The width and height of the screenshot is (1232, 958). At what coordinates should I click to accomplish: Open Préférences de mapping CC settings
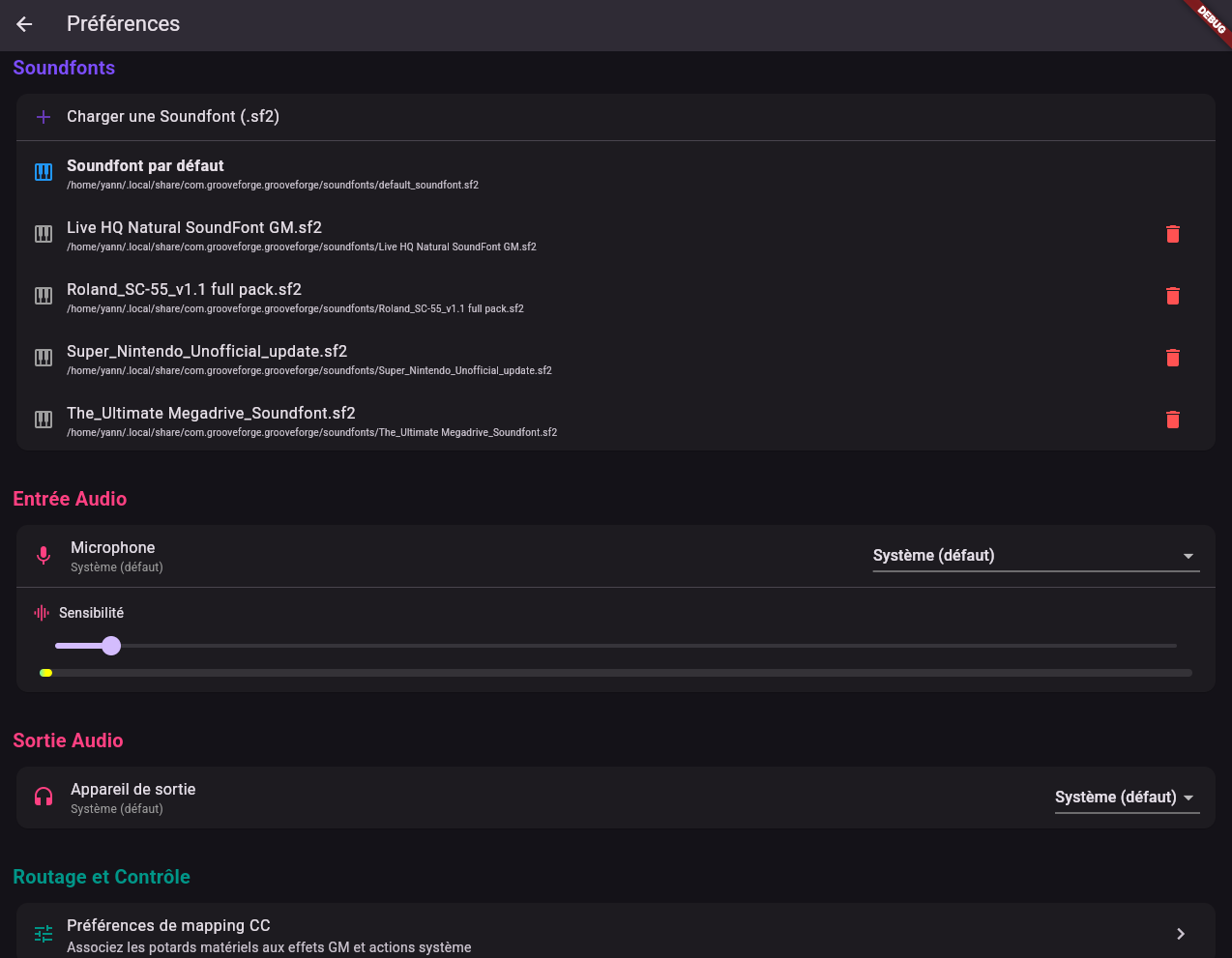click(x=168, y=925)
